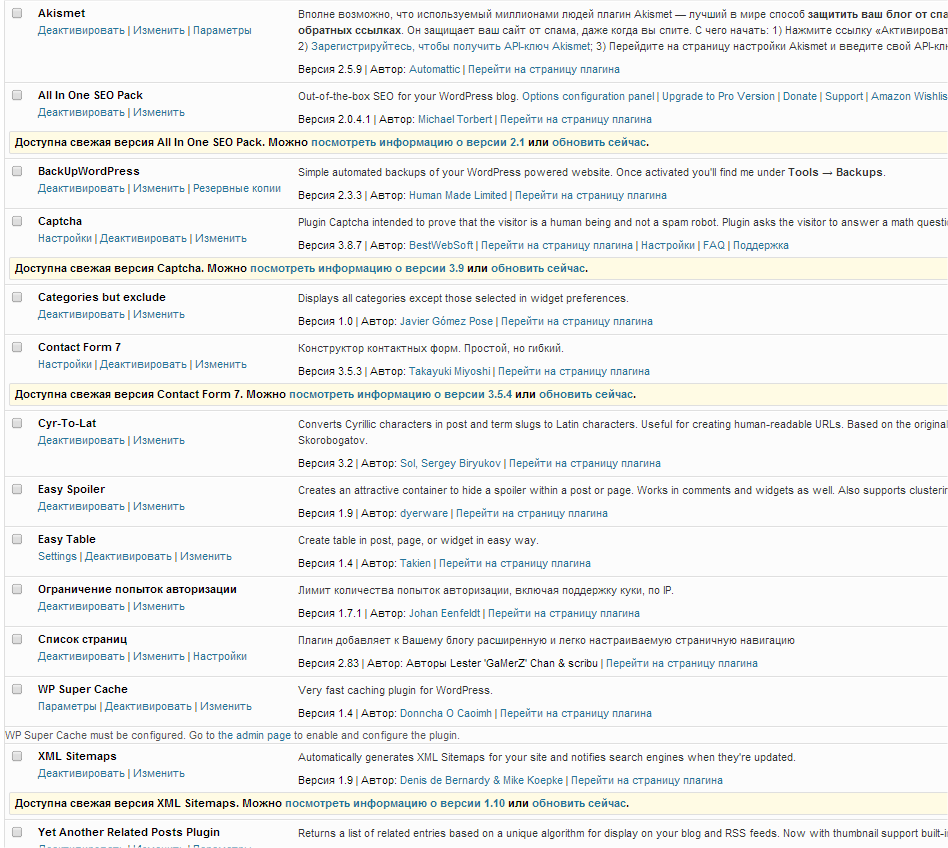Open Список страниц Настройки link

tap(219, 656)
